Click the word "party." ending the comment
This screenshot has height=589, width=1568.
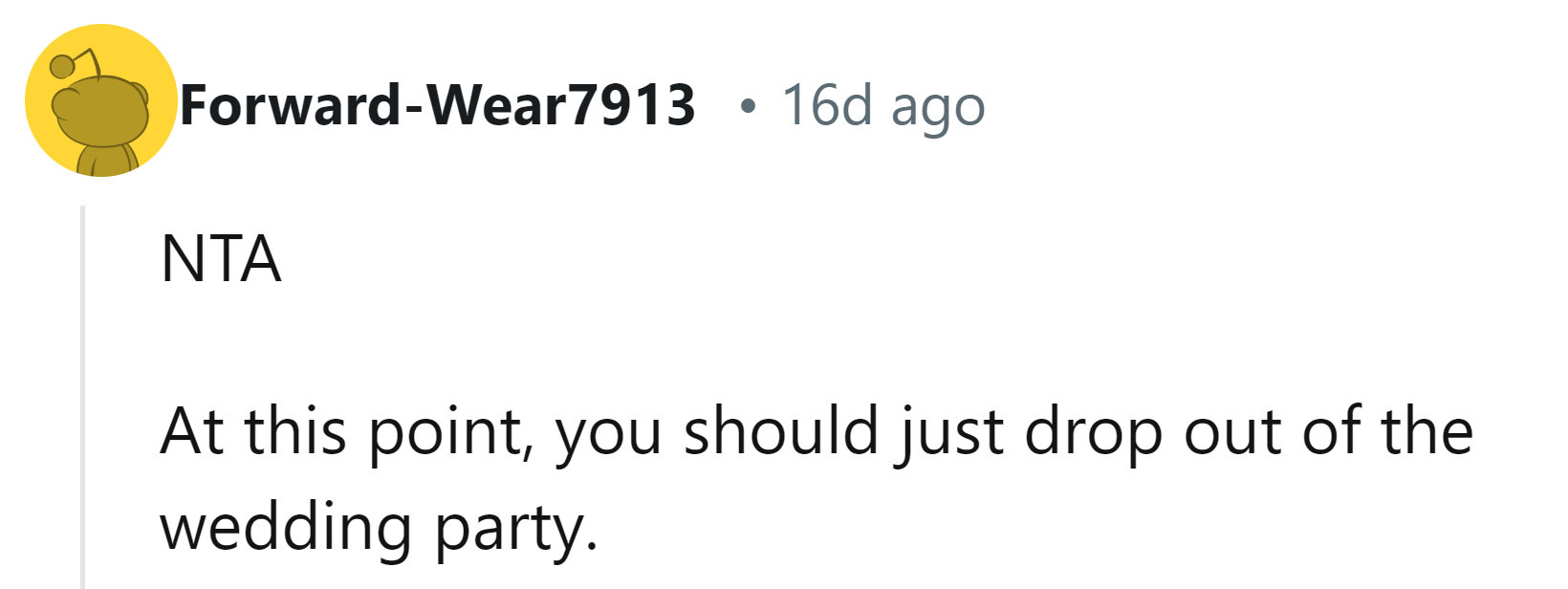(516, 529)
